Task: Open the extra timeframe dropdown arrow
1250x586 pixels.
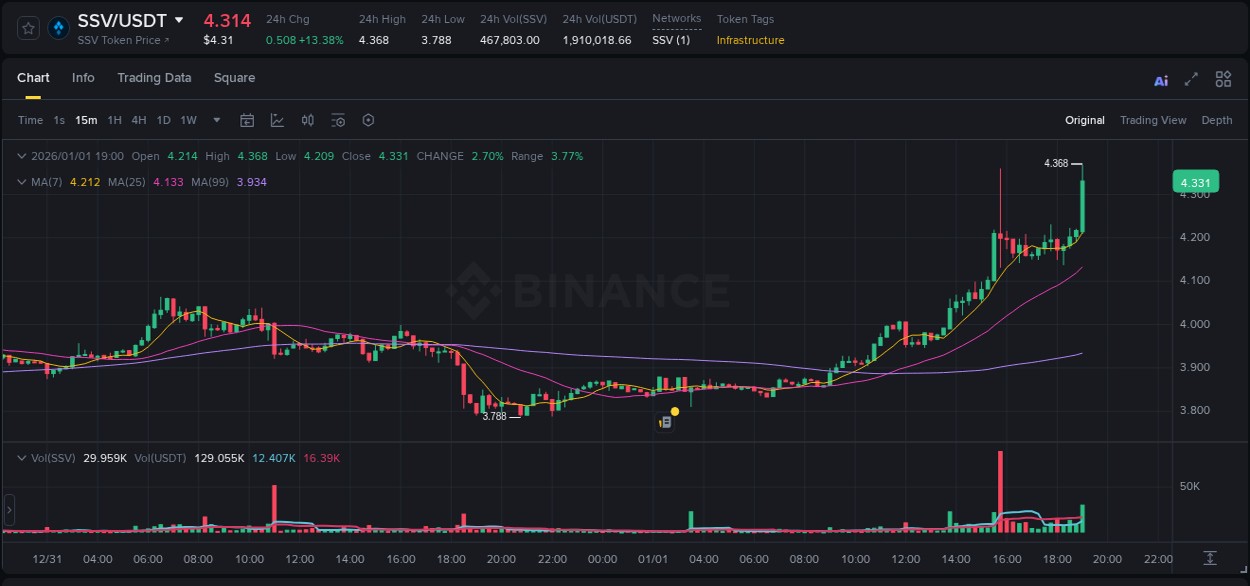Action: pos(215,119)
